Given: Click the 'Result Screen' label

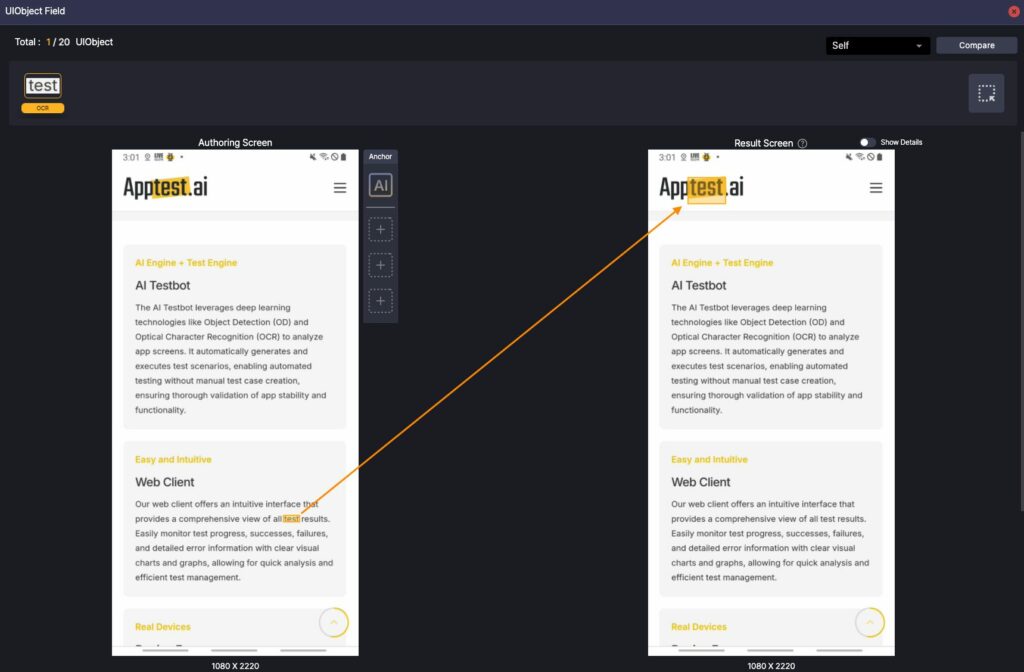Looking at the screenshot, I should click(x=763, y=143).
